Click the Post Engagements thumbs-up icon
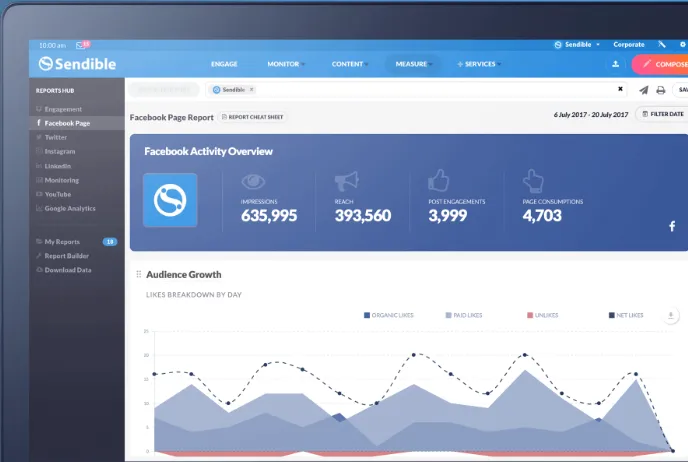Viewport: 688px width, 462px height. (438, 180)
